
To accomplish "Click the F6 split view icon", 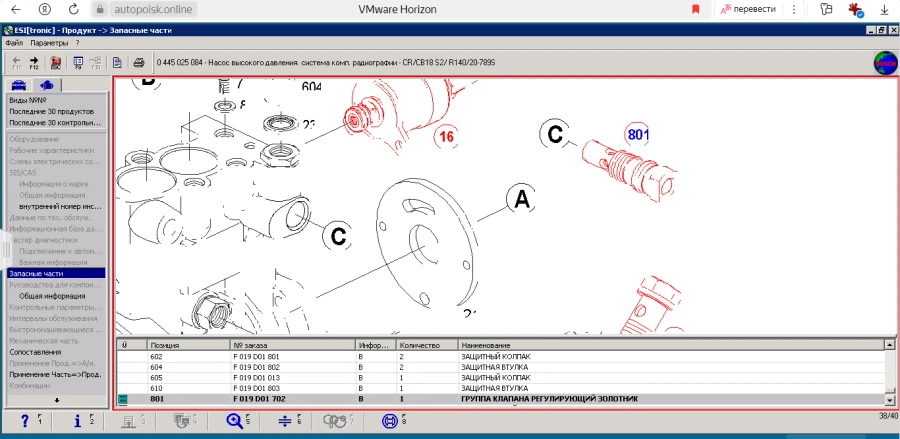I will point(283,421).
